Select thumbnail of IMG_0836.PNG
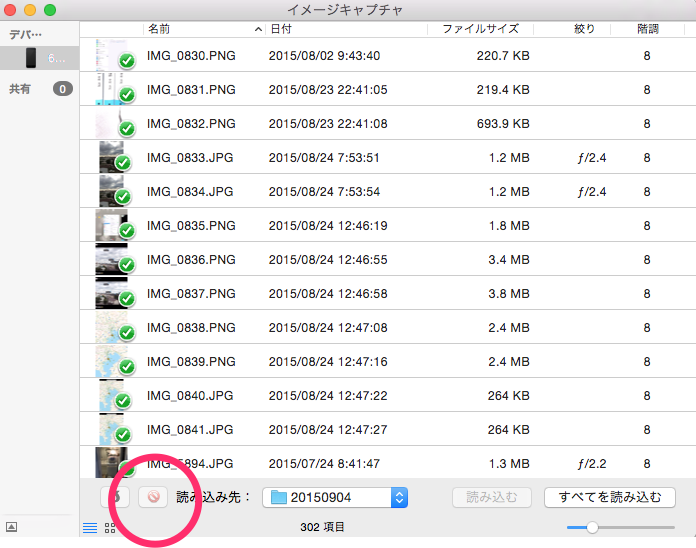This screenshot has width=696, height=548. click(x=112, y=259)
